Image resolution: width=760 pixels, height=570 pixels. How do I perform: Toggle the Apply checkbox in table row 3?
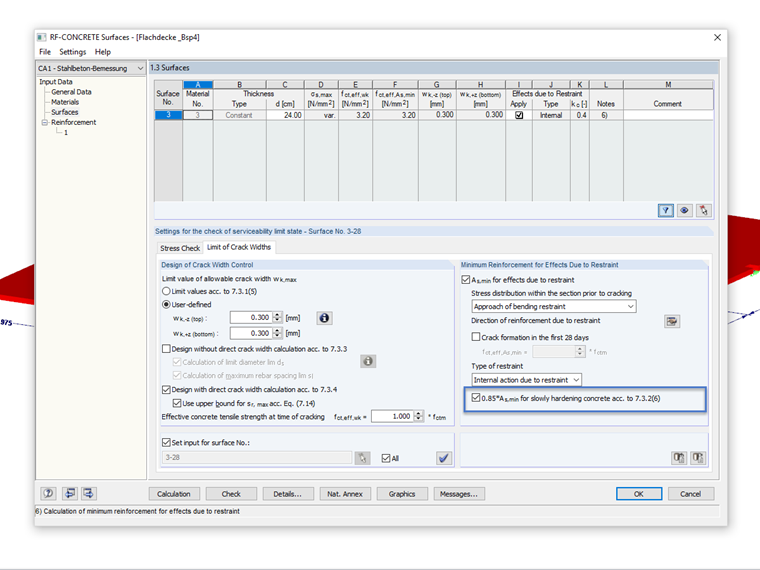(x=519, y=115)
